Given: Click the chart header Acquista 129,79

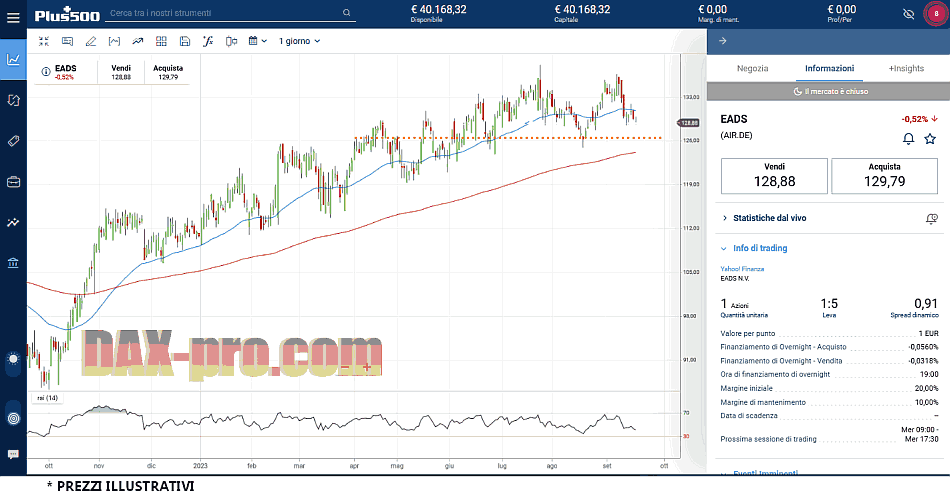Looking at the screenshot, I should click(168, 72).
